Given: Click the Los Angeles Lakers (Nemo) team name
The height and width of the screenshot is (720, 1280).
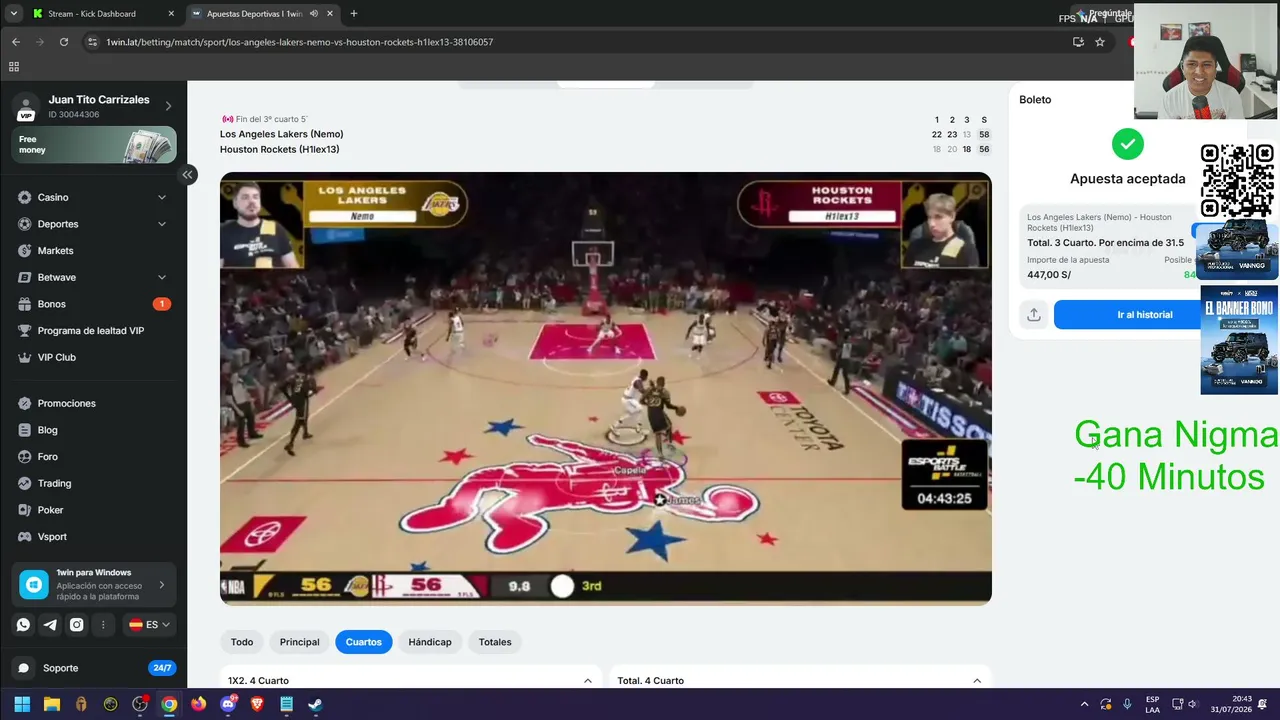Looking at the screenshot, I should pos(282,134).
